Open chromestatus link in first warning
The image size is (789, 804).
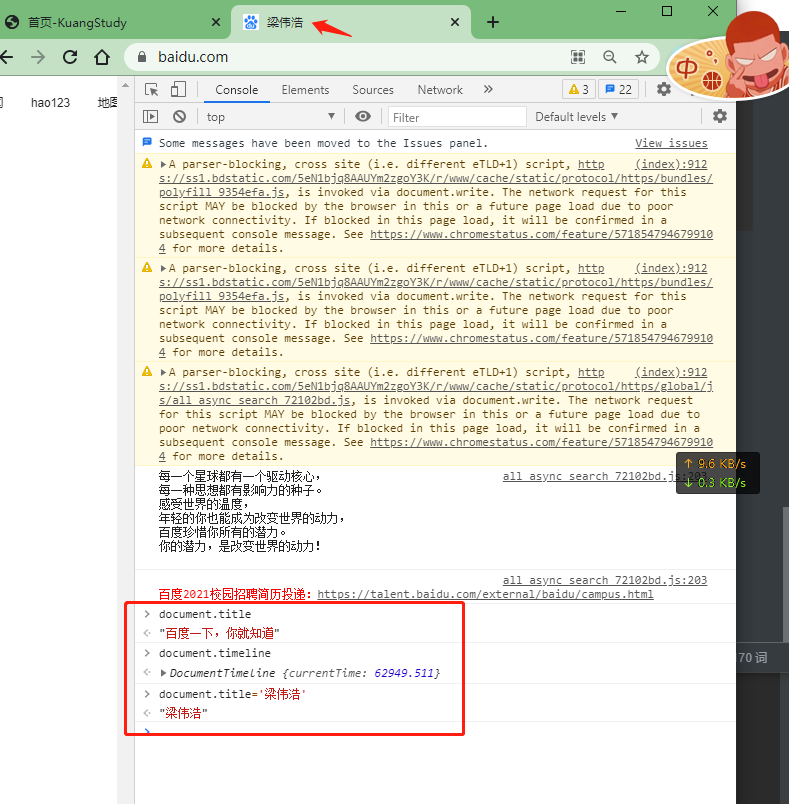click(x=541, y=234)
